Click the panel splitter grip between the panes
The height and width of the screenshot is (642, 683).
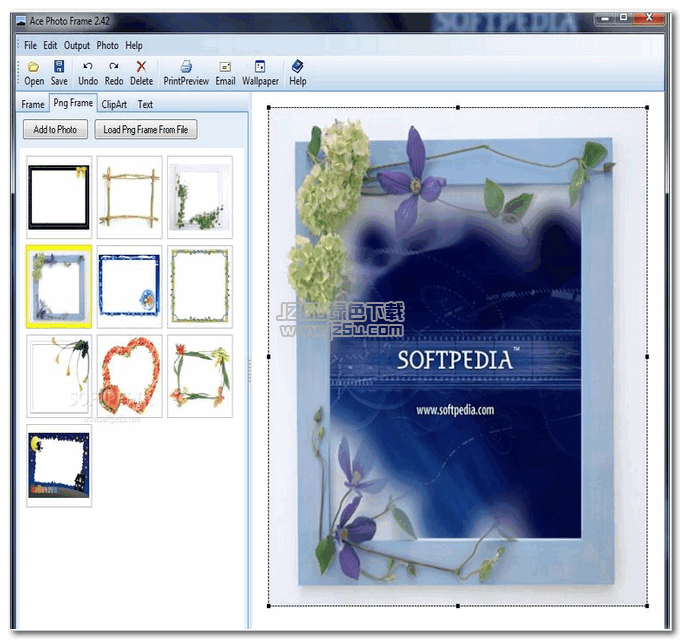[x=250, y=370]
